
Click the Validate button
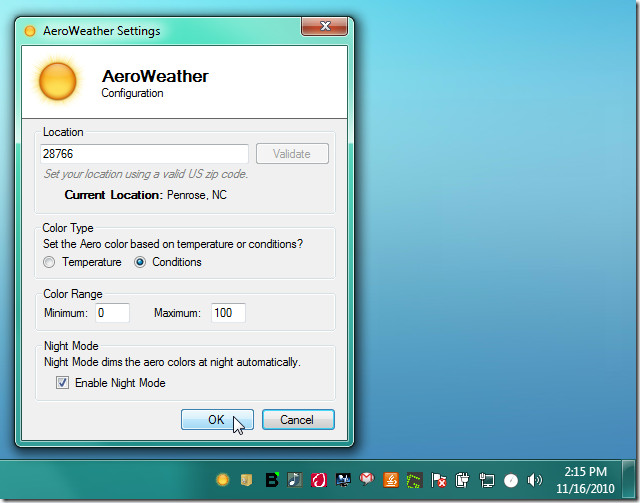(292, 154)
